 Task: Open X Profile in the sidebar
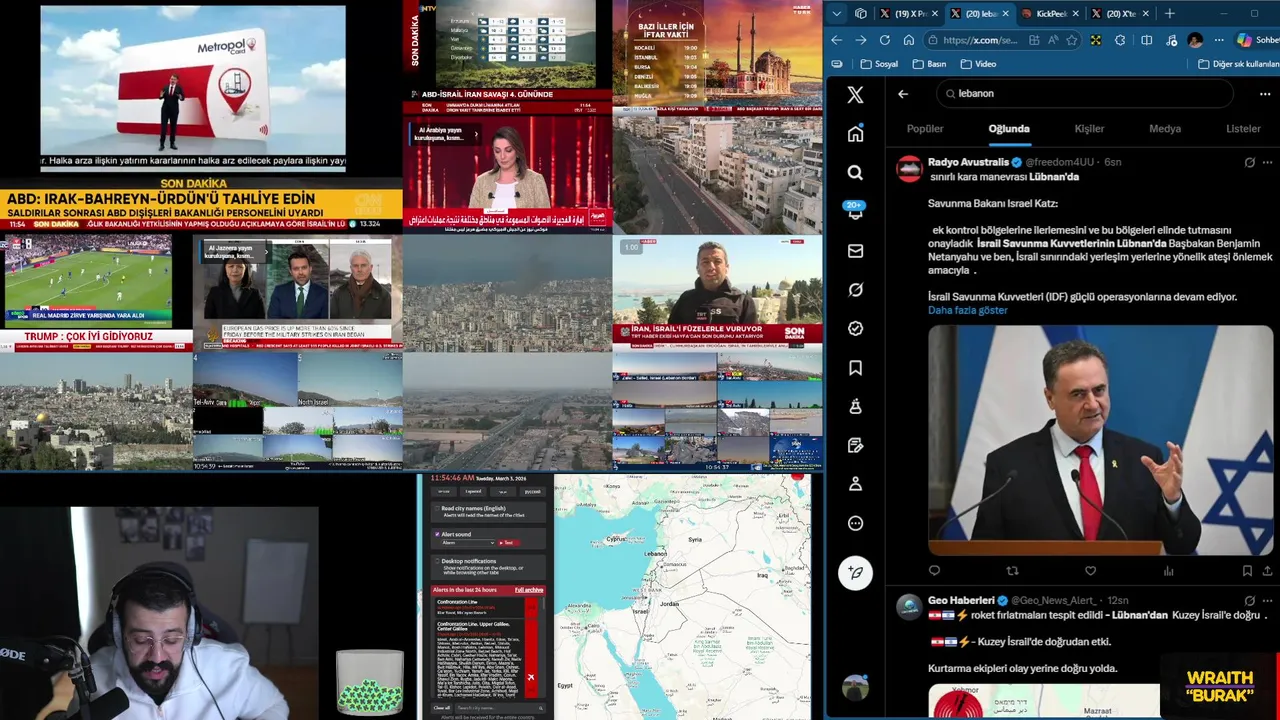point(855,484)
